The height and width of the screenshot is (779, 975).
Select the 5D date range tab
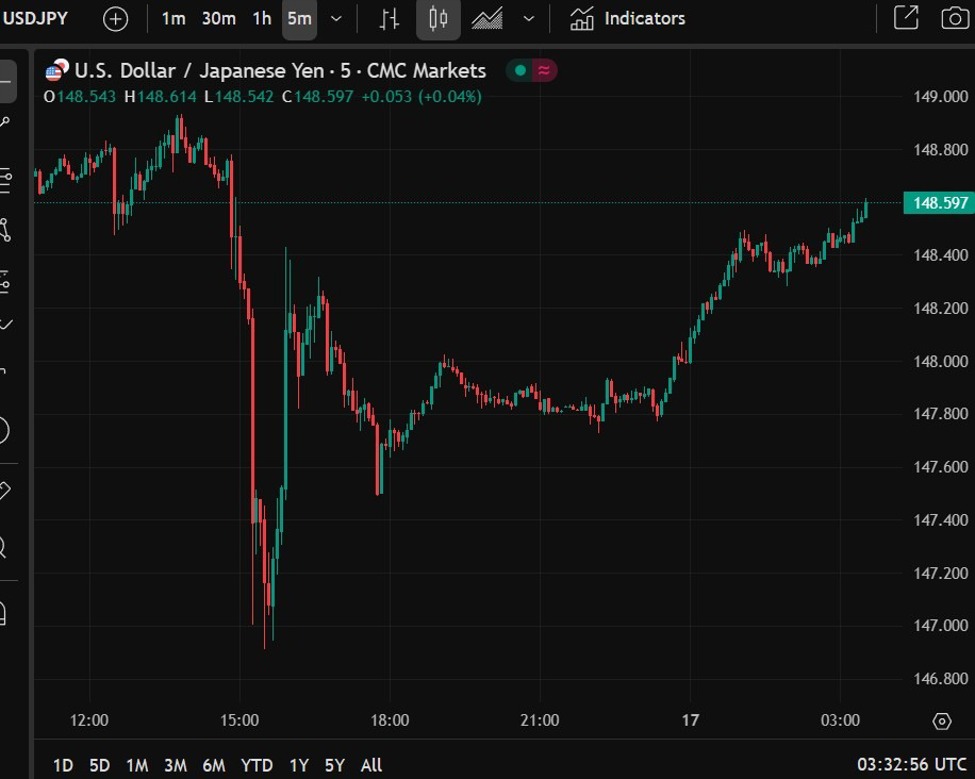coord(99,765)
